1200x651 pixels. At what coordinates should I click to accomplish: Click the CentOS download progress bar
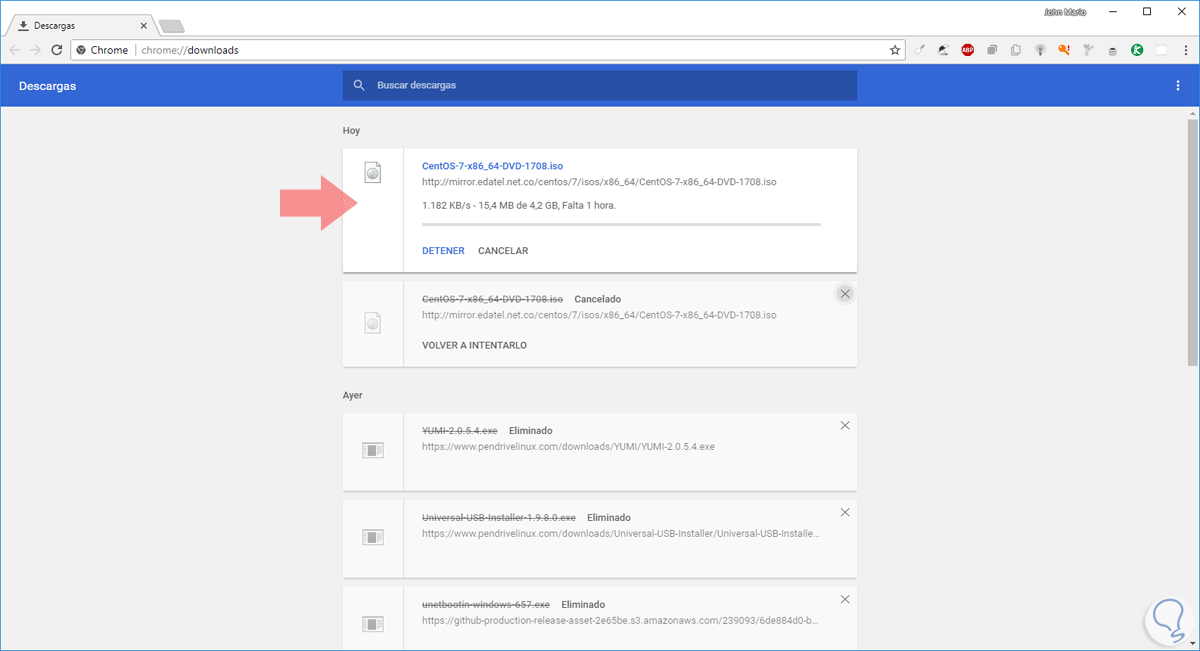pos(621,225)
